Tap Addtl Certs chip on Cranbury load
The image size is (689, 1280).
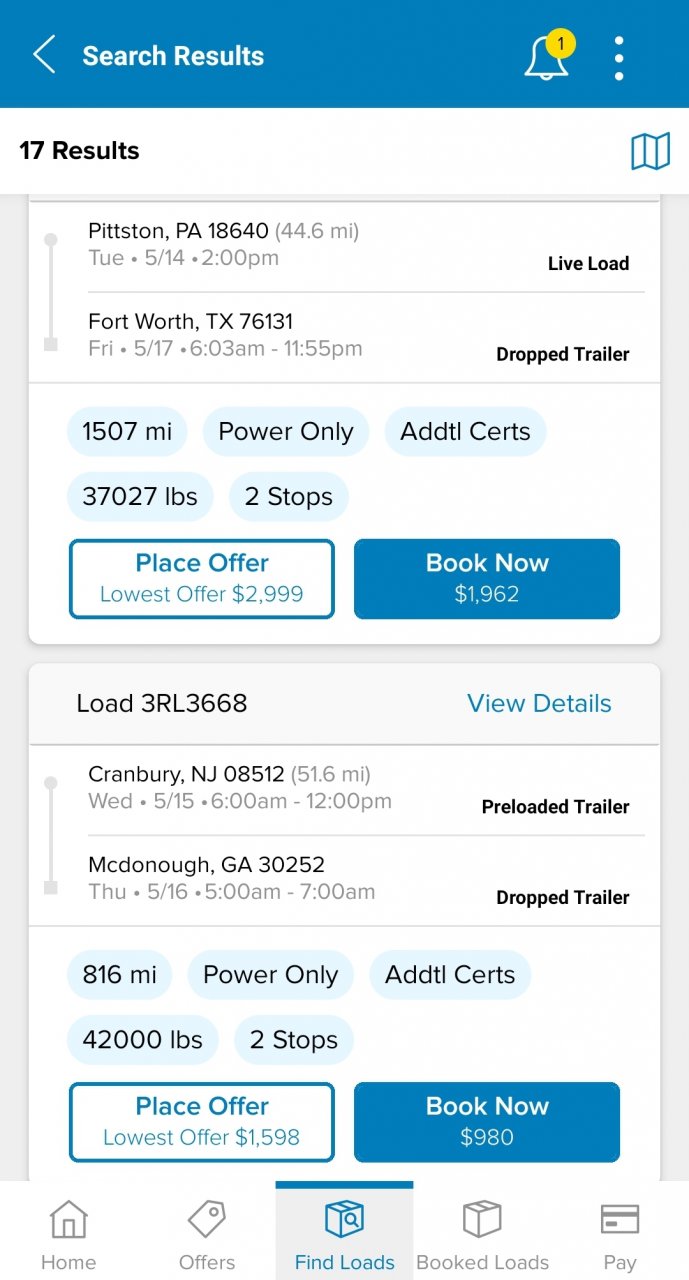450,975
